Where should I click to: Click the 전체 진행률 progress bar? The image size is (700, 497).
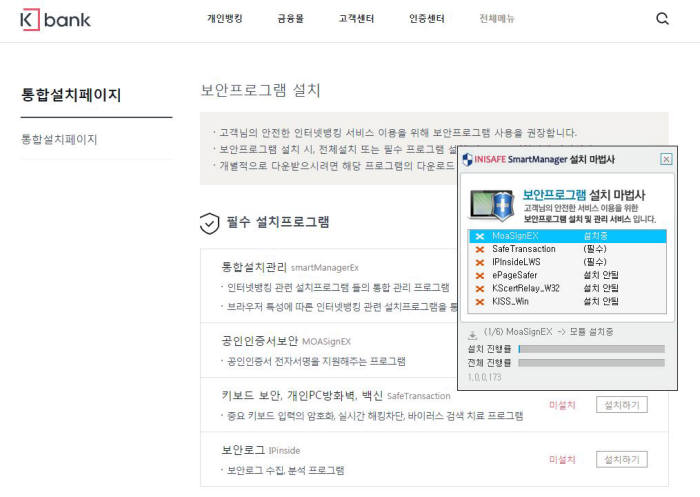(x=592, y=363)
